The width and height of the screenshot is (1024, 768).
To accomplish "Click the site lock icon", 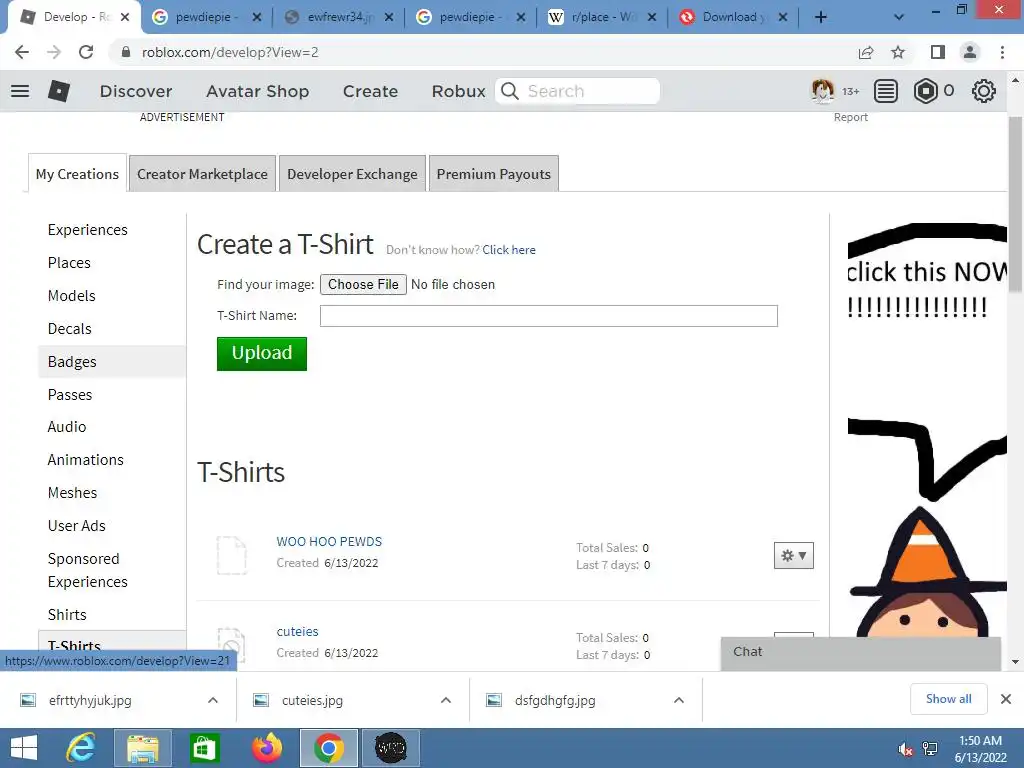I will coord(126,52).
